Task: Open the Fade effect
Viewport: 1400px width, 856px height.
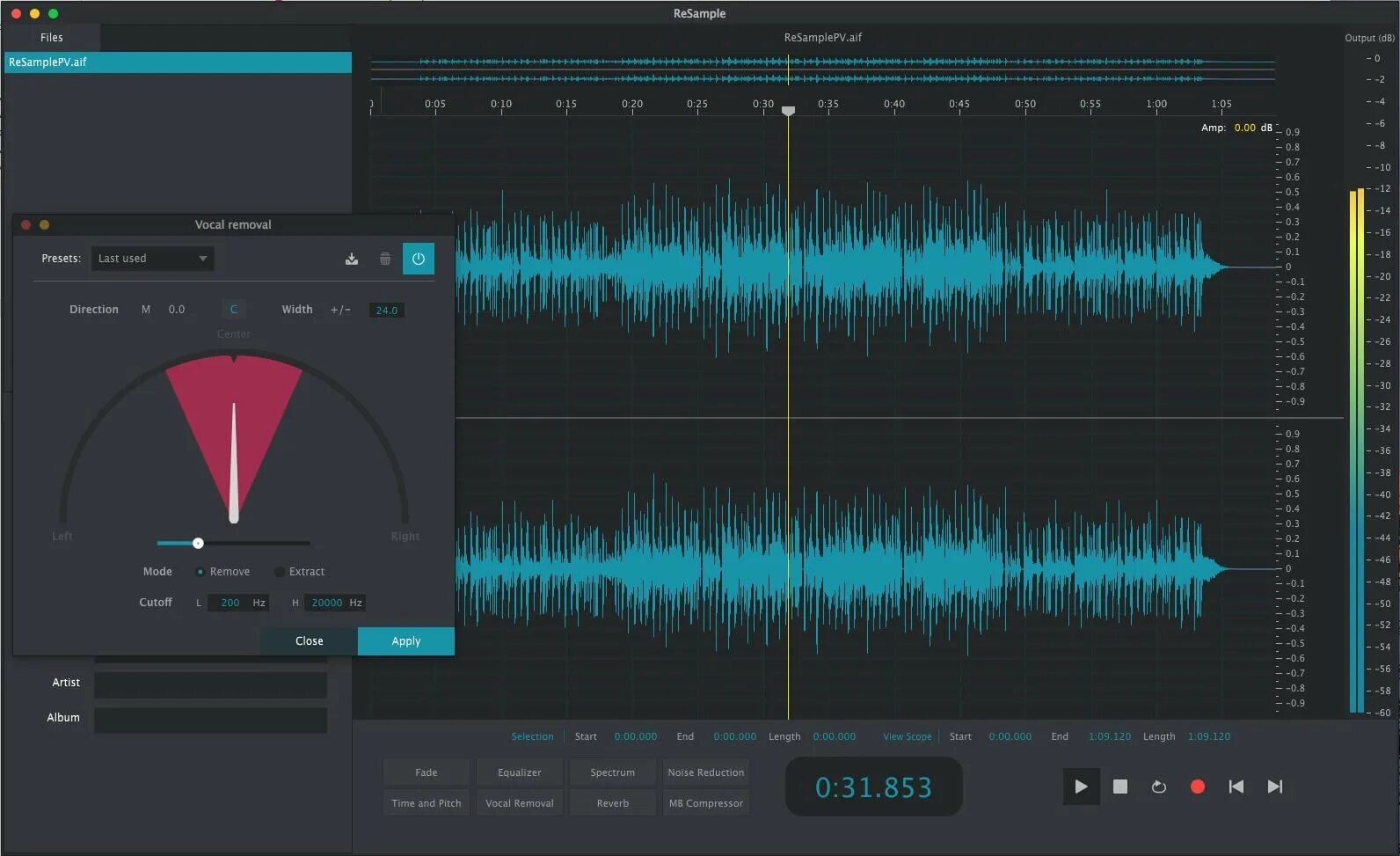Action: point(427,772)
